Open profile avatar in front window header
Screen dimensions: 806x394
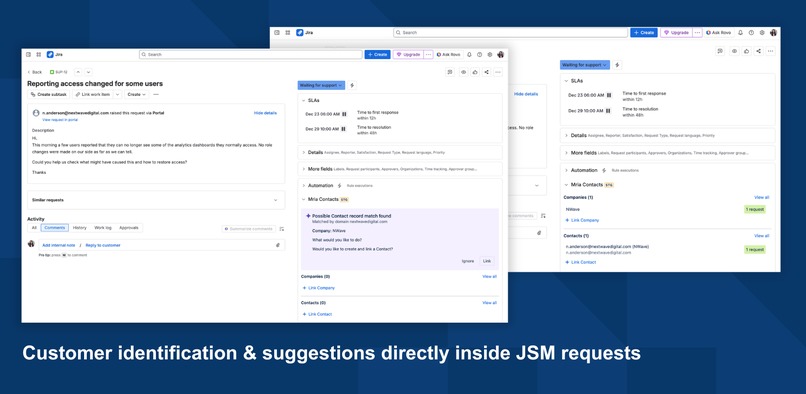(501, 55)
